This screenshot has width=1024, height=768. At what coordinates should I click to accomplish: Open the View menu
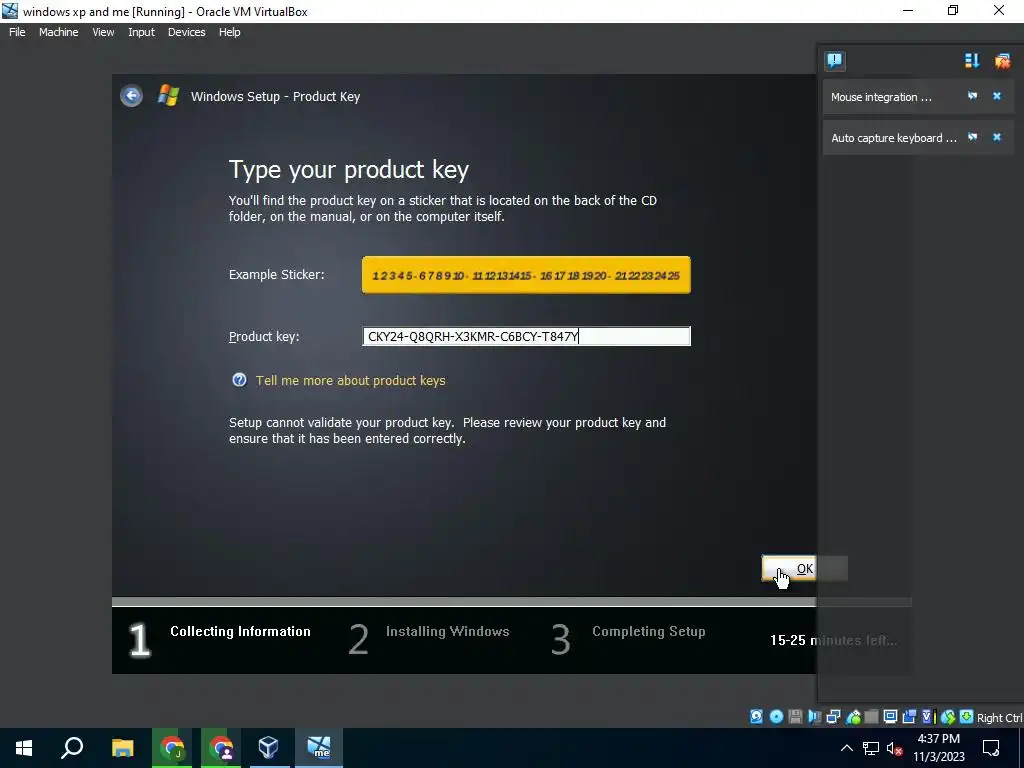[x=103, y=32]
